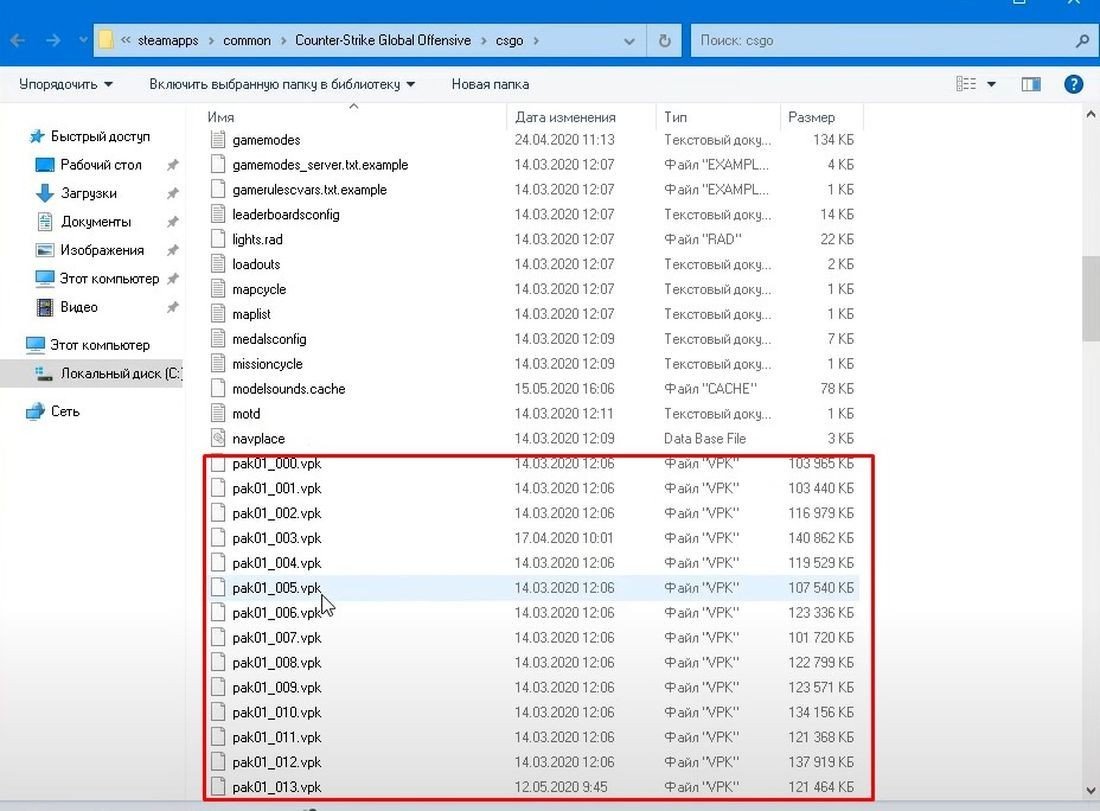1100x811 pixels.
Task: Sort by Размер column header
Action: tap(811, 117)
